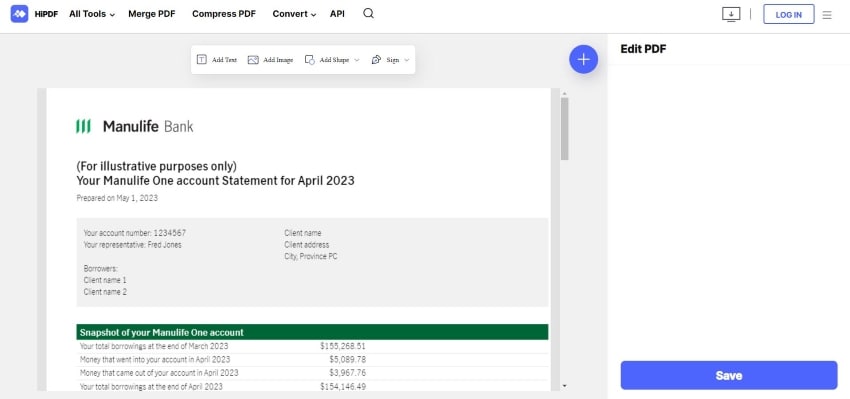Image resolution: width=850 pixels, height=399 pixels.
Task: Click the Add Text icon
Action: (x=202, y=60)
